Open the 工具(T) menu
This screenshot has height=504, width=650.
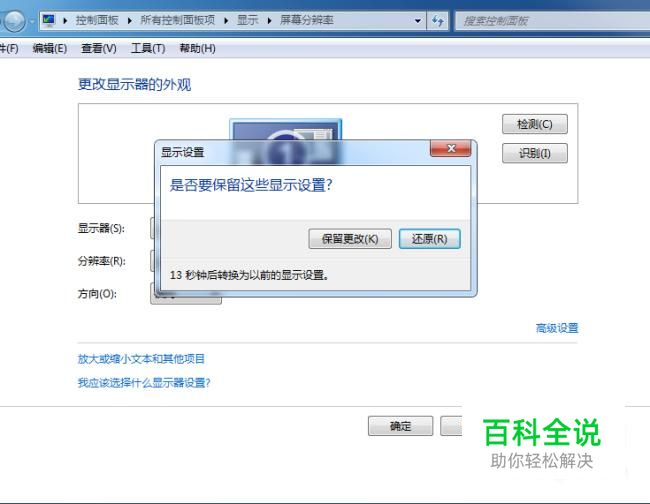point(148,48)
